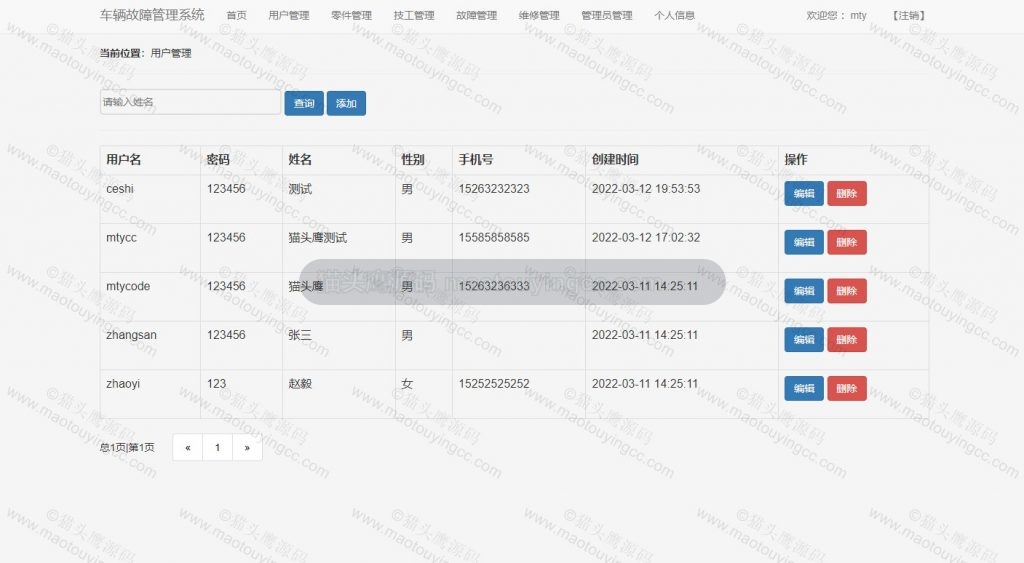The image size is (1024, 563).
Task: Click the username cell mtycc
Action: click(x=121, y=238)
